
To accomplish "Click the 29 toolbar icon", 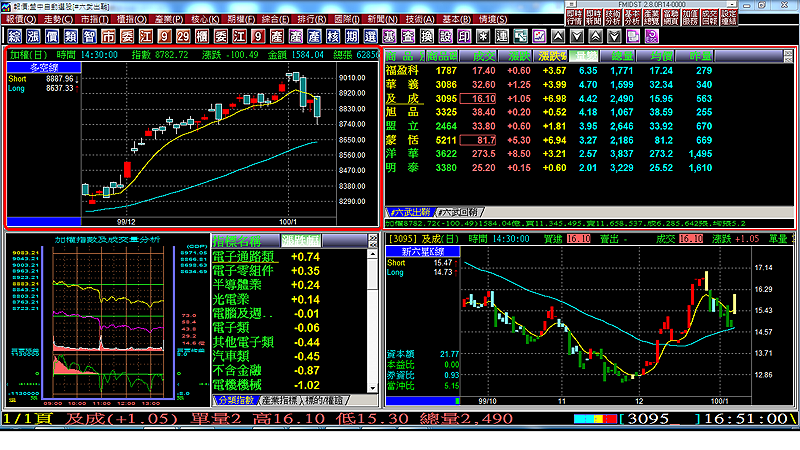I will (183, 36).
